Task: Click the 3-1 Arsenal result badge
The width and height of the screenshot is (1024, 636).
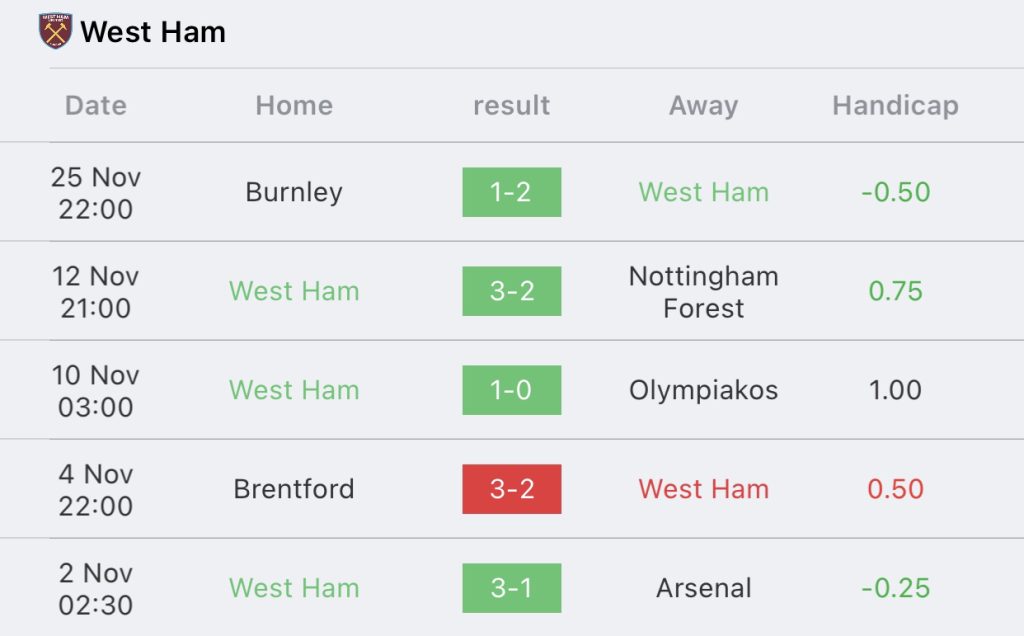Action: pos(511,588)
